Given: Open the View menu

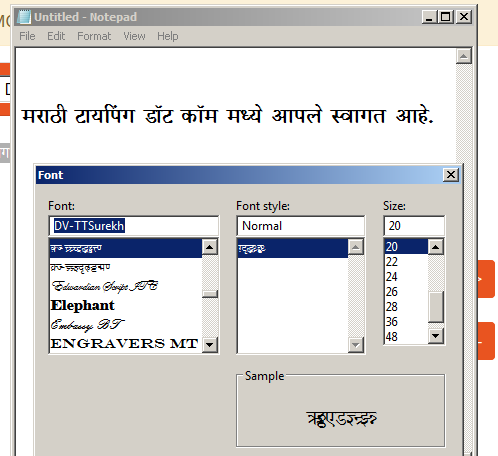Looking at the screenshot, I should (134, 36).
